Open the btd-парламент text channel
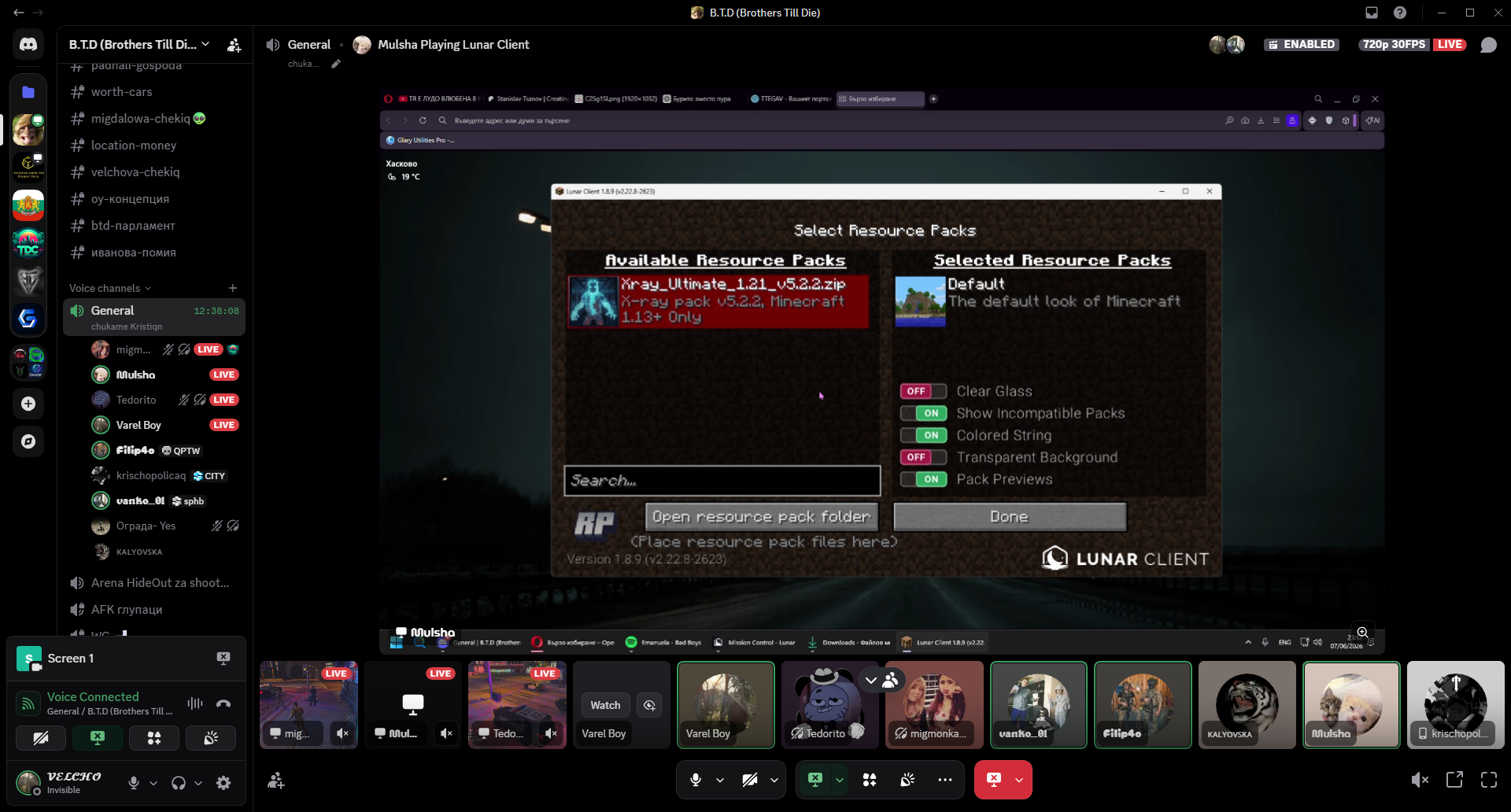Image resolution: width=1511 pixels, height=812 pixels. coord(154,226)
